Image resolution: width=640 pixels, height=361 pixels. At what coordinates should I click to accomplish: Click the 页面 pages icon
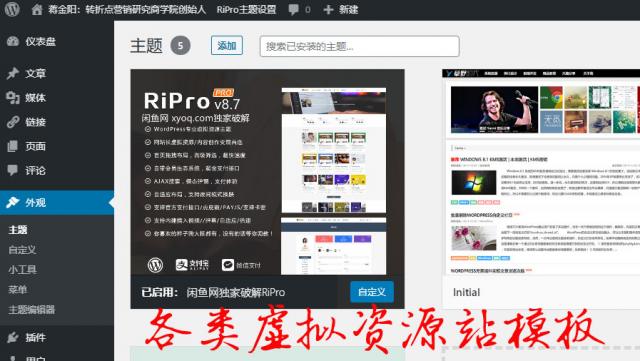click(13, 146)
